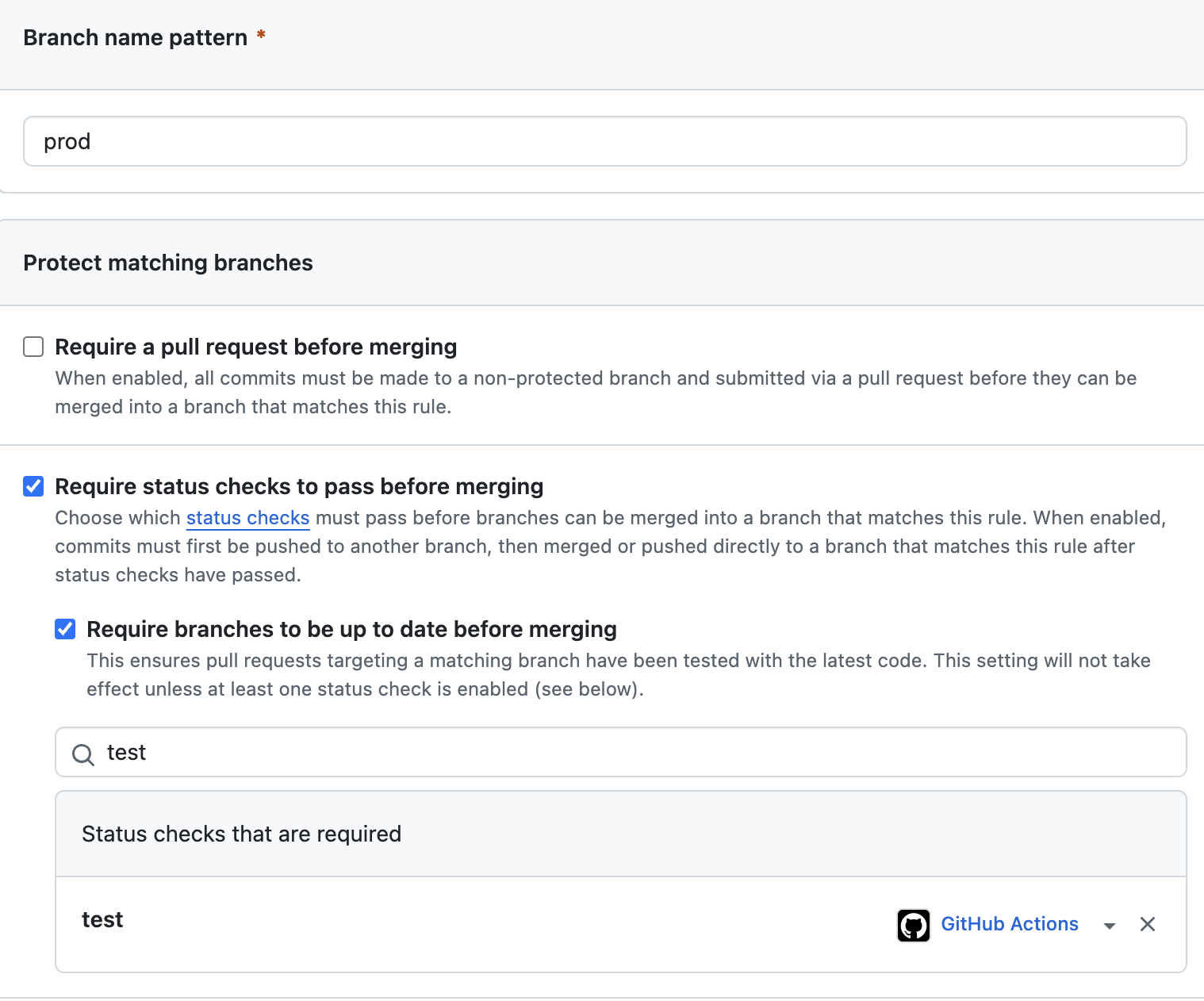The image size is (1204, 1001).
Task: Click the GitHub octocat logo icon
Action: coord(913,925)
